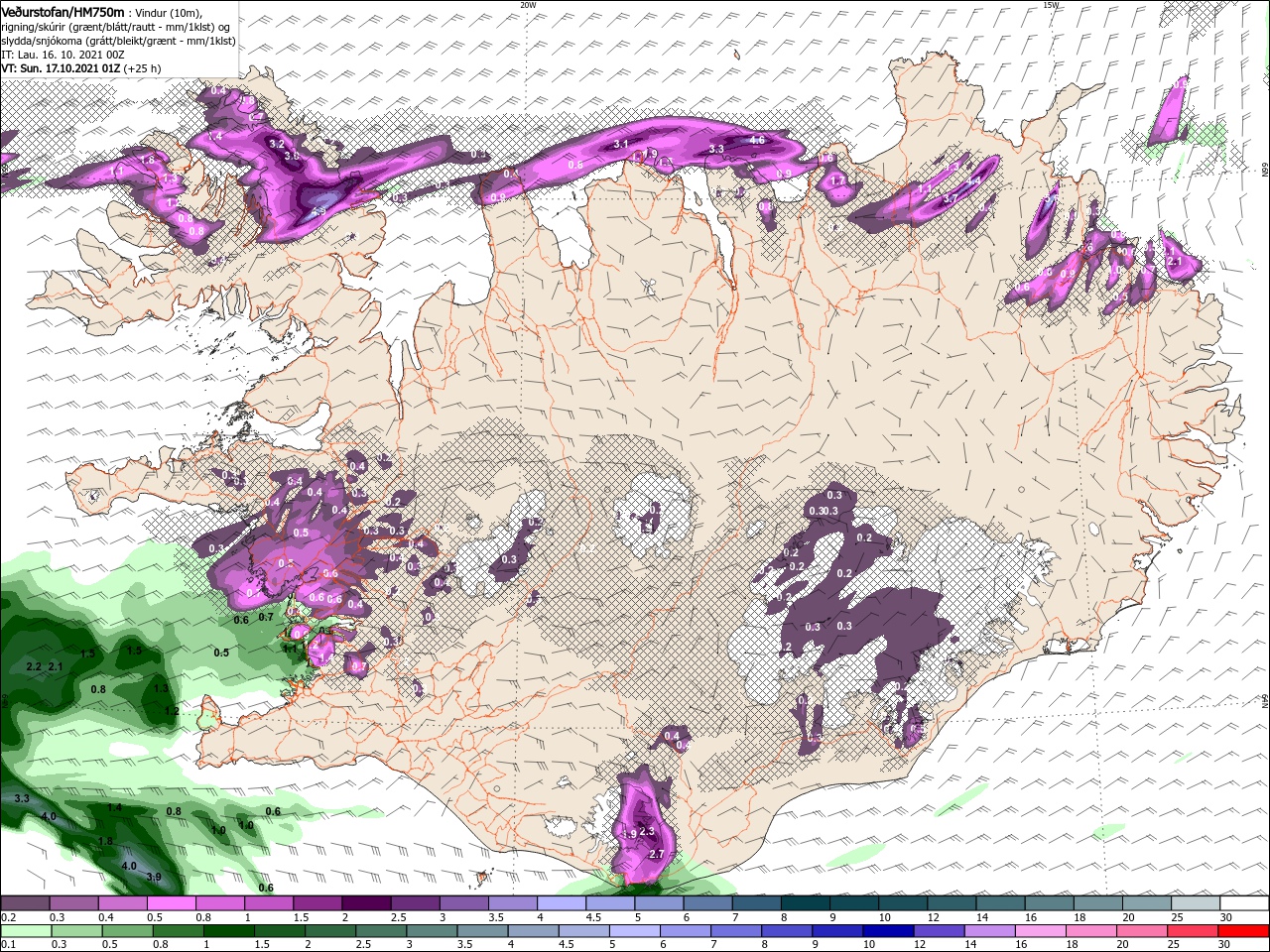Click the 'VT: Sun. 17.10.2021 01Z' valid time
The image size is (1270, 952).
pos(61,68)
